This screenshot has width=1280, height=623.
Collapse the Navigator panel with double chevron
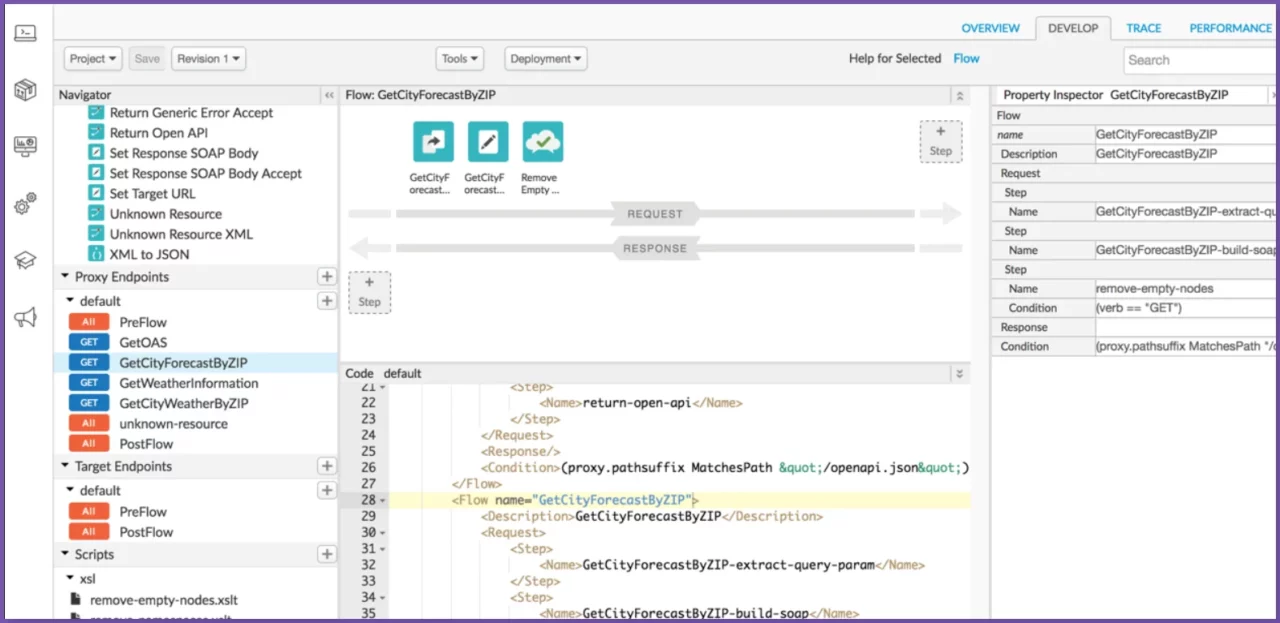[x=328, y=95]
